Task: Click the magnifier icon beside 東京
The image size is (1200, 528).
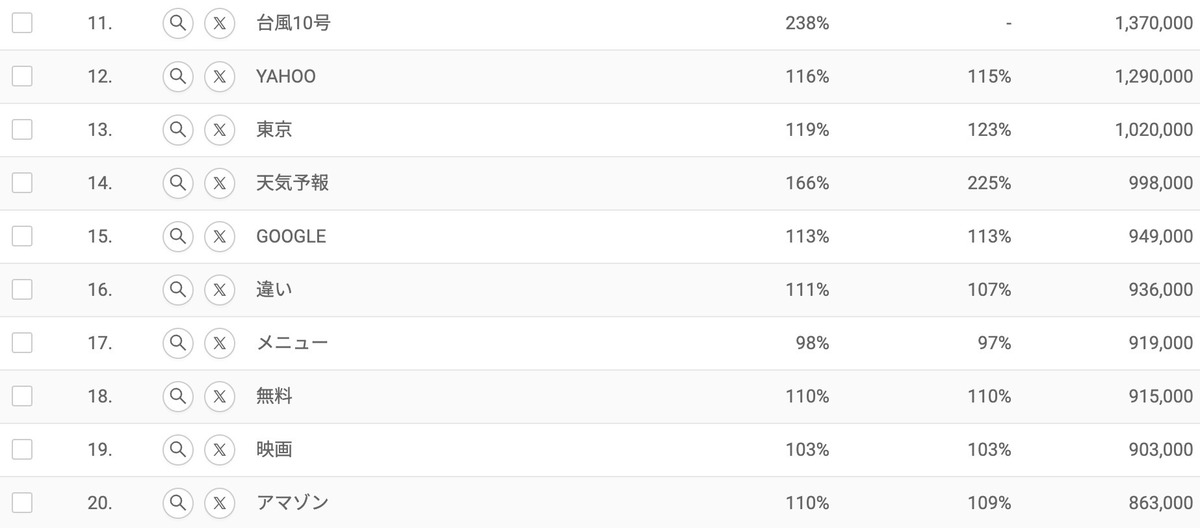Action: [178, 129]
